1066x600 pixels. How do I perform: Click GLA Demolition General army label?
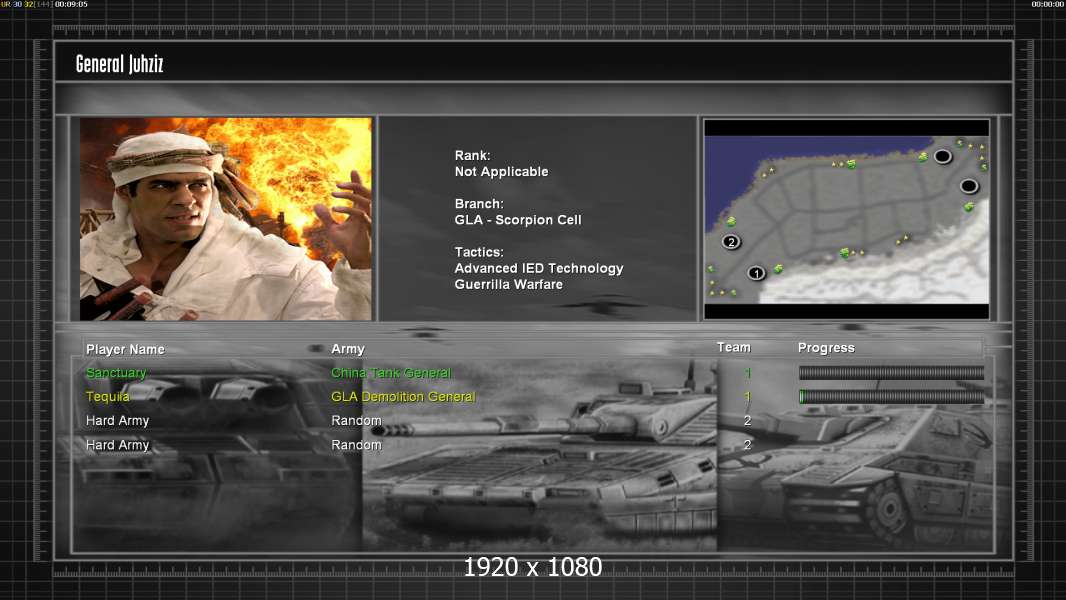pos(403,397)
